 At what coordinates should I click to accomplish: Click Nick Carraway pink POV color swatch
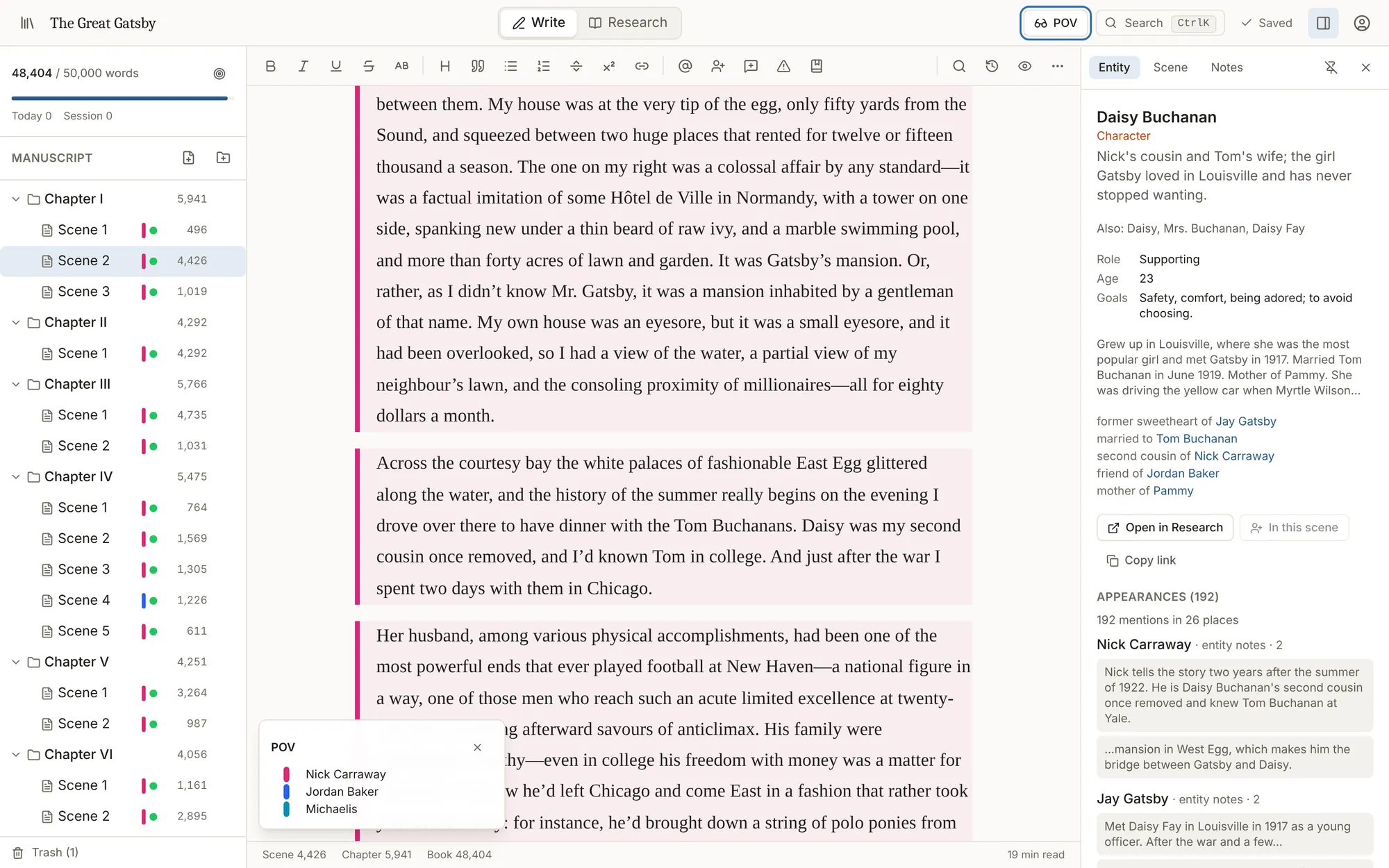pos(286,774)
